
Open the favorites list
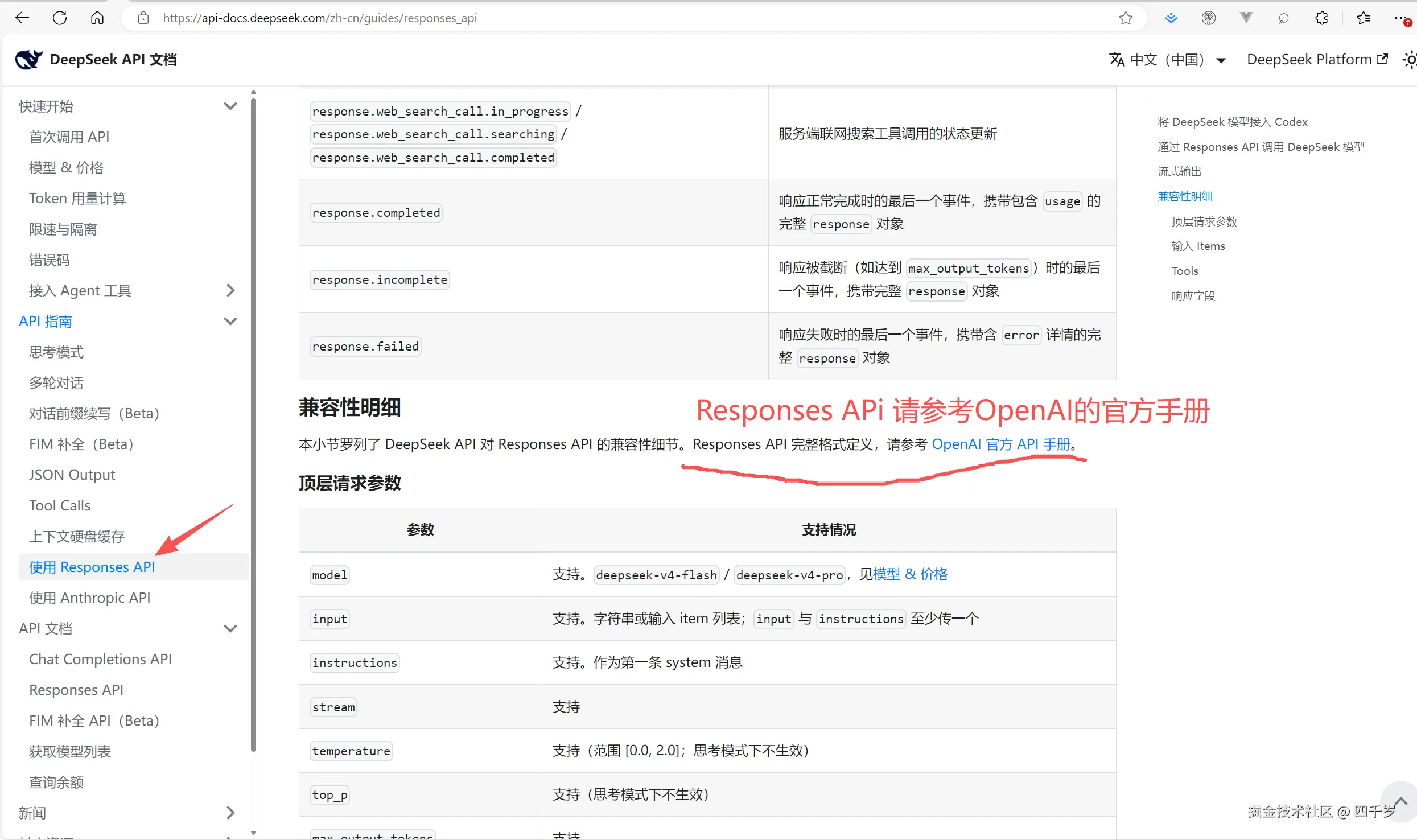1364,18
